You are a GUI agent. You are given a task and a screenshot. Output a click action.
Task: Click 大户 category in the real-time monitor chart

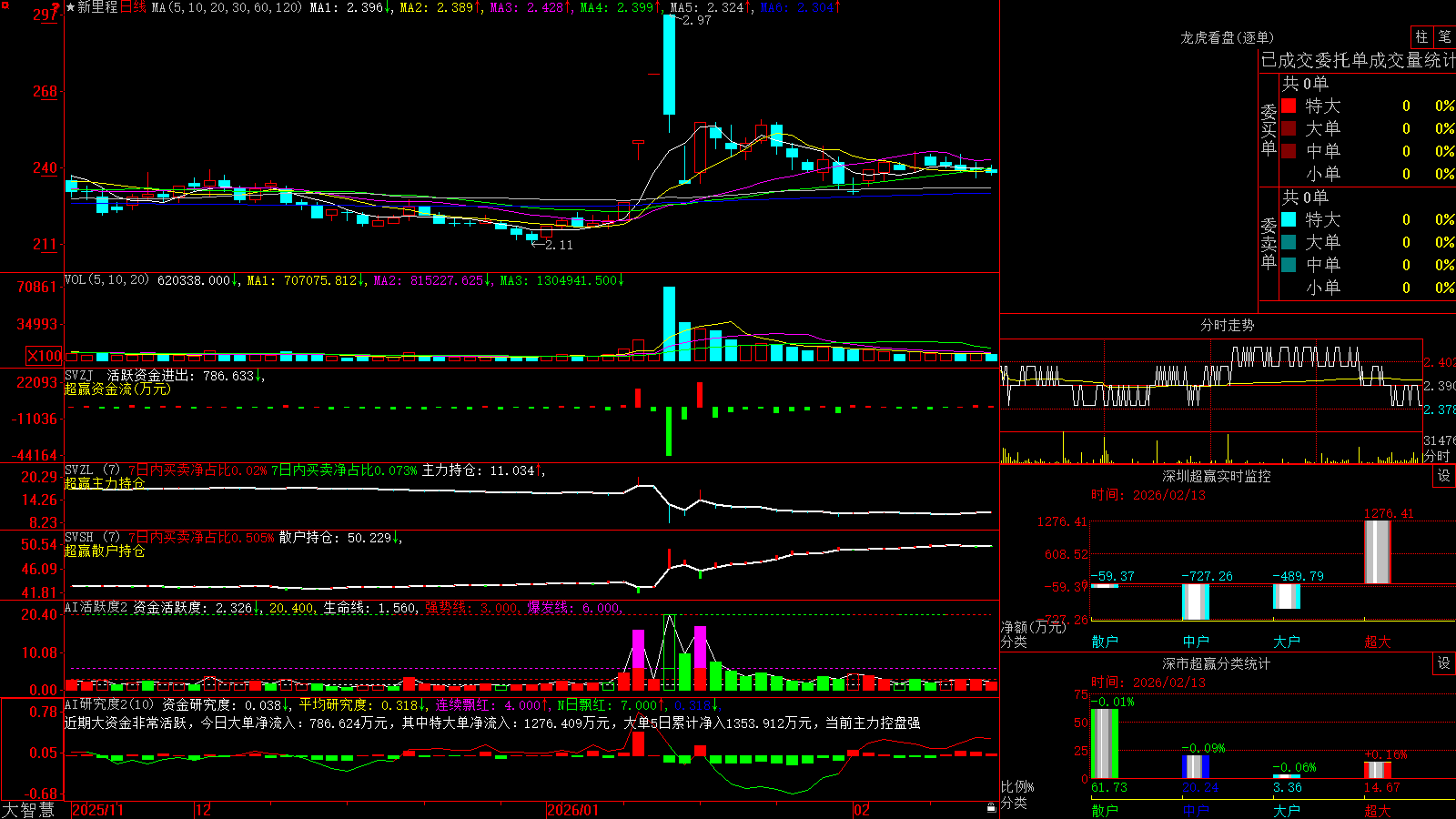[x=1287, y=642]
